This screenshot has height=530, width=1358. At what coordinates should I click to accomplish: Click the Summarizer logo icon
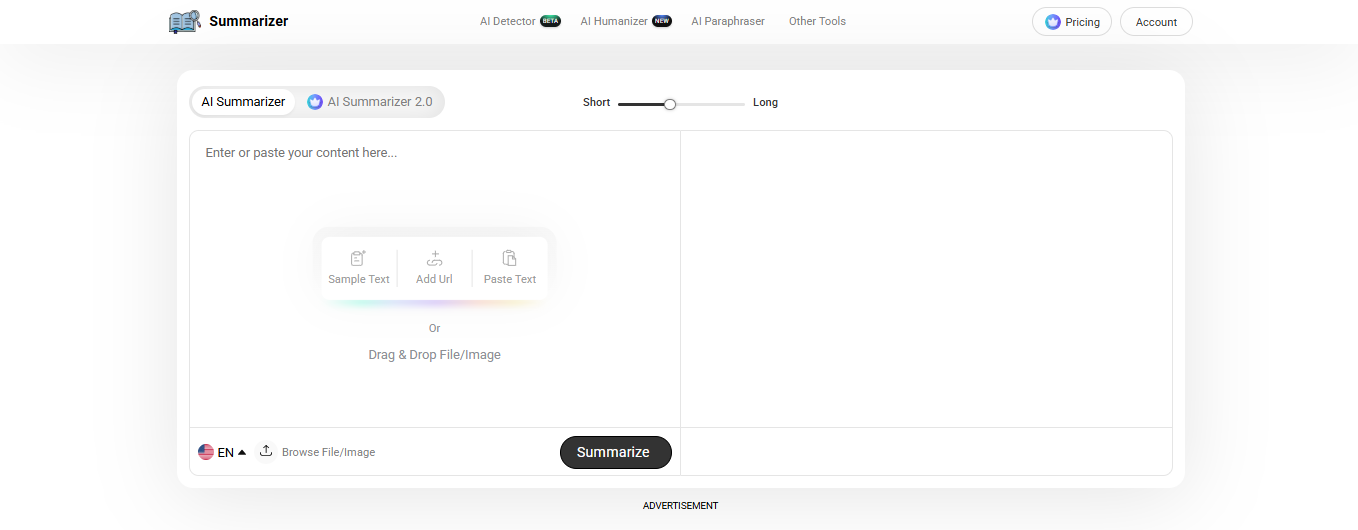pos(185,21)
